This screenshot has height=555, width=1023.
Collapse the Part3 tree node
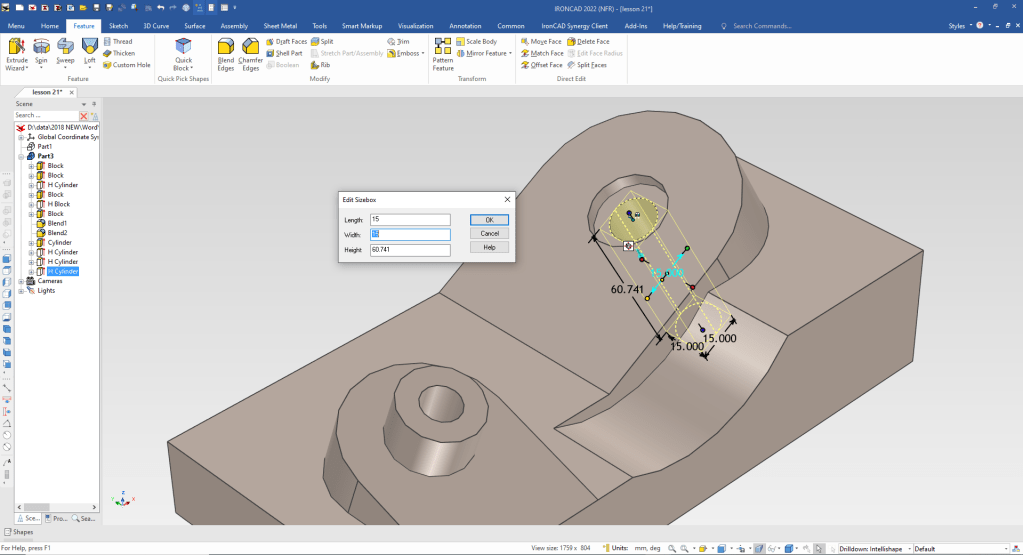tap(22, 156)
